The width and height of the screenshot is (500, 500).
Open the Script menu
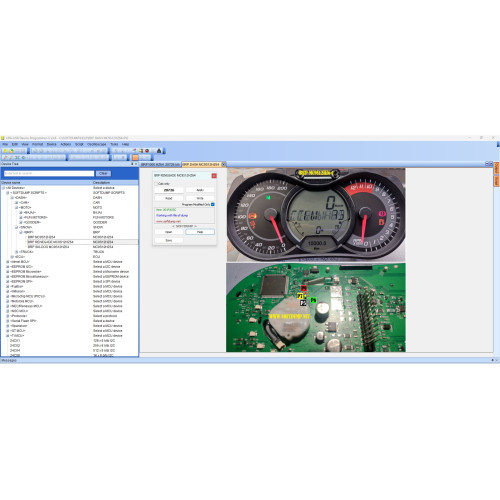pyautogui.click(x=79, y=144)
